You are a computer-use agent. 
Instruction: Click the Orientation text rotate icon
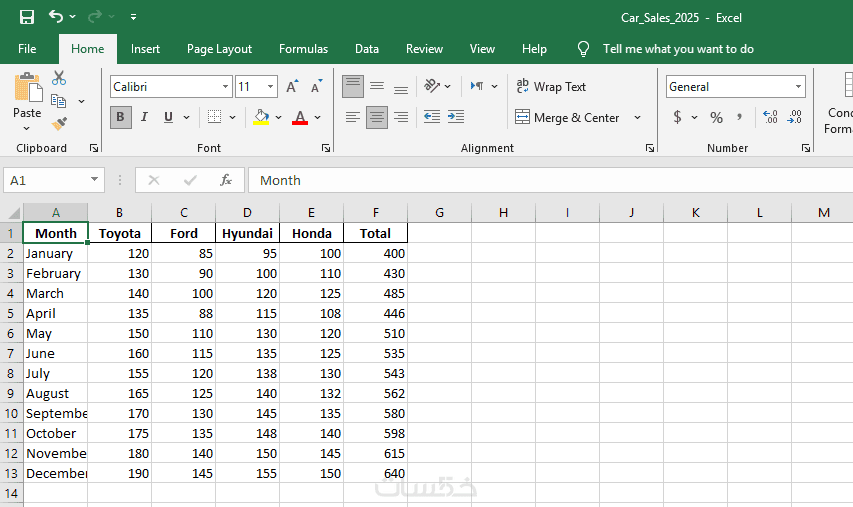tap(432, 86)
